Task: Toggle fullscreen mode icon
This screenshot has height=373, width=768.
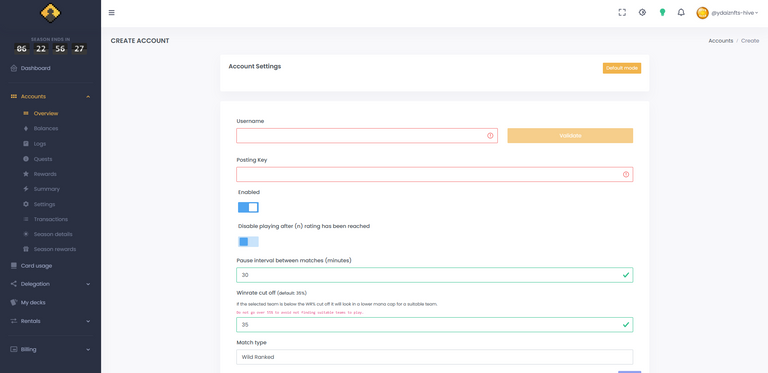Action: click(622, 13)
